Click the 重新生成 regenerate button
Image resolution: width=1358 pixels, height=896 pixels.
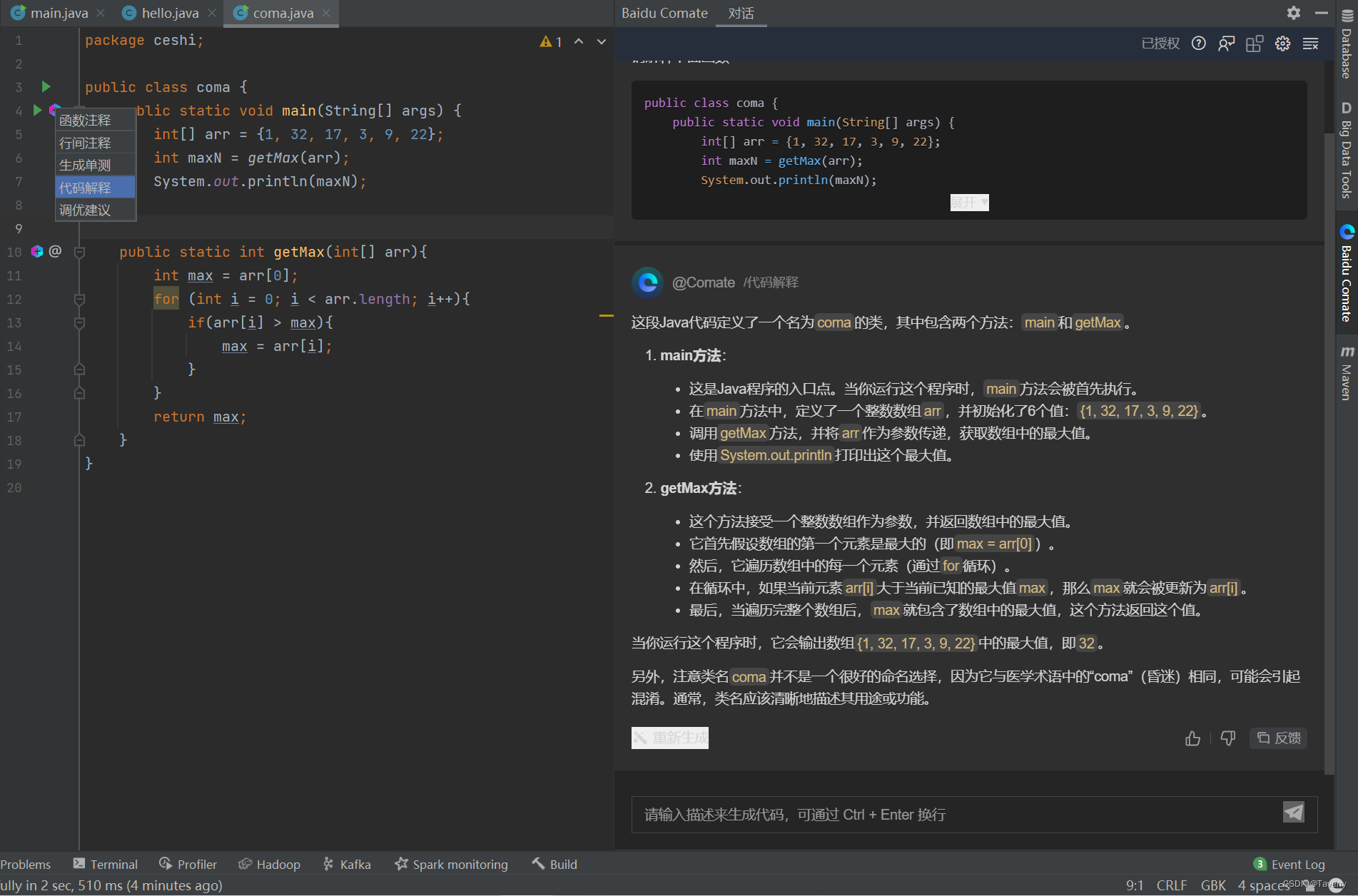tap(670, 738)
